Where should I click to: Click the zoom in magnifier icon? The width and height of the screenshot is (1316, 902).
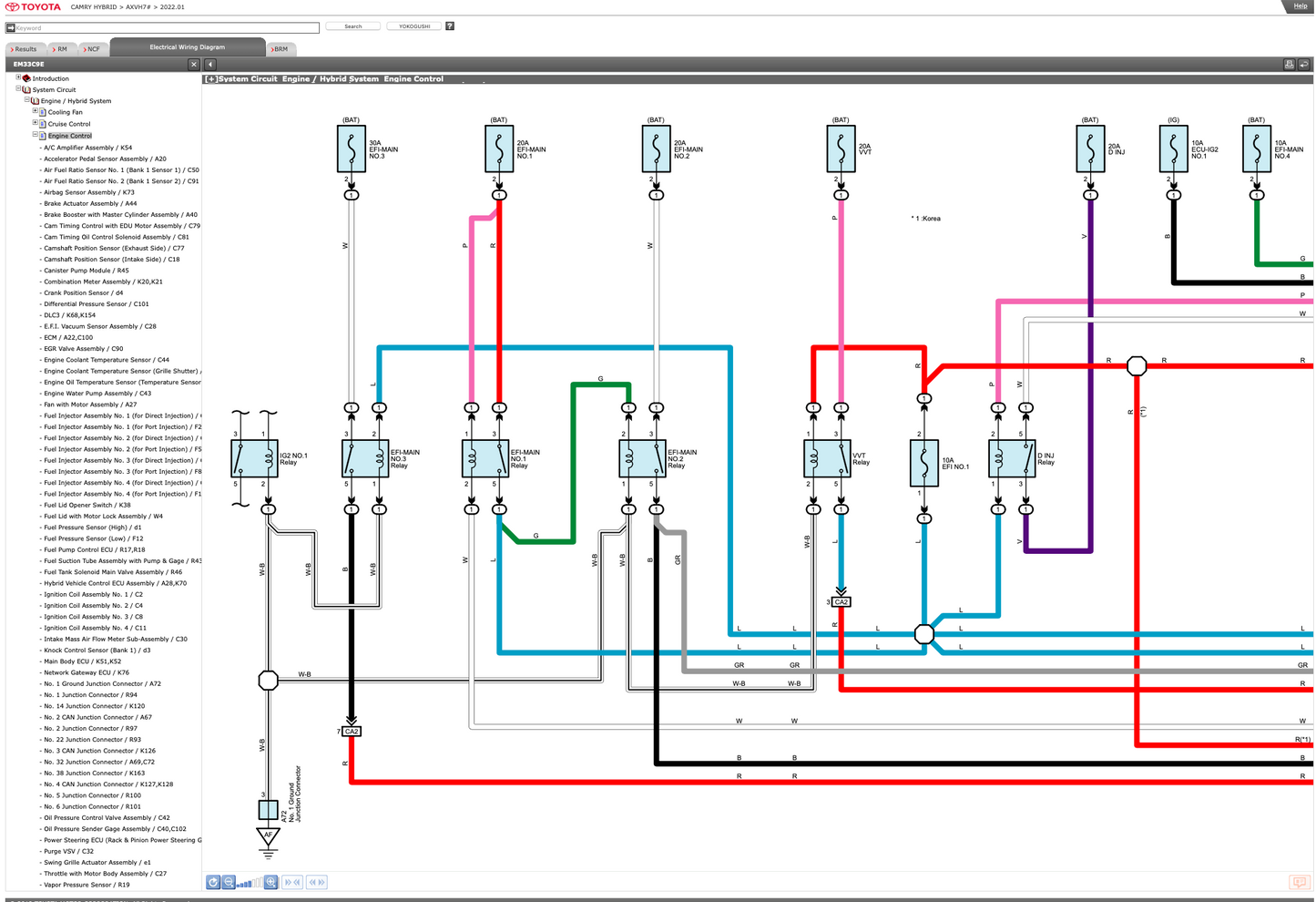point(270,882)
